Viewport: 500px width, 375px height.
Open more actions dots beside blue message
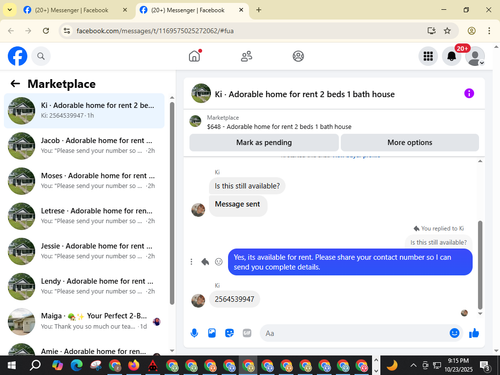point(191,262)
